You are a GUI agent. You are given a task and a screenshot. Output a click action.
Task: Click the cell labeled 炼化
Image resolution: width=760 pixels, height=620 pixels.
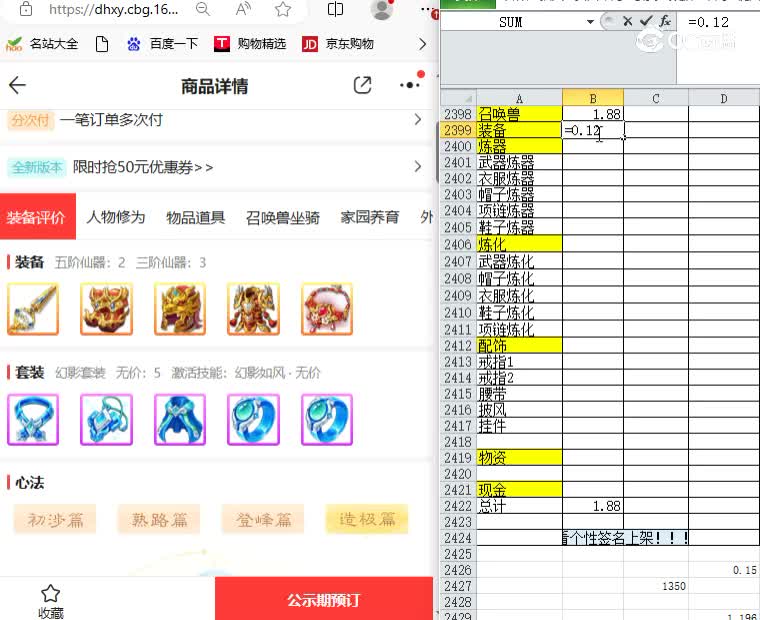(x=520, y=244)
